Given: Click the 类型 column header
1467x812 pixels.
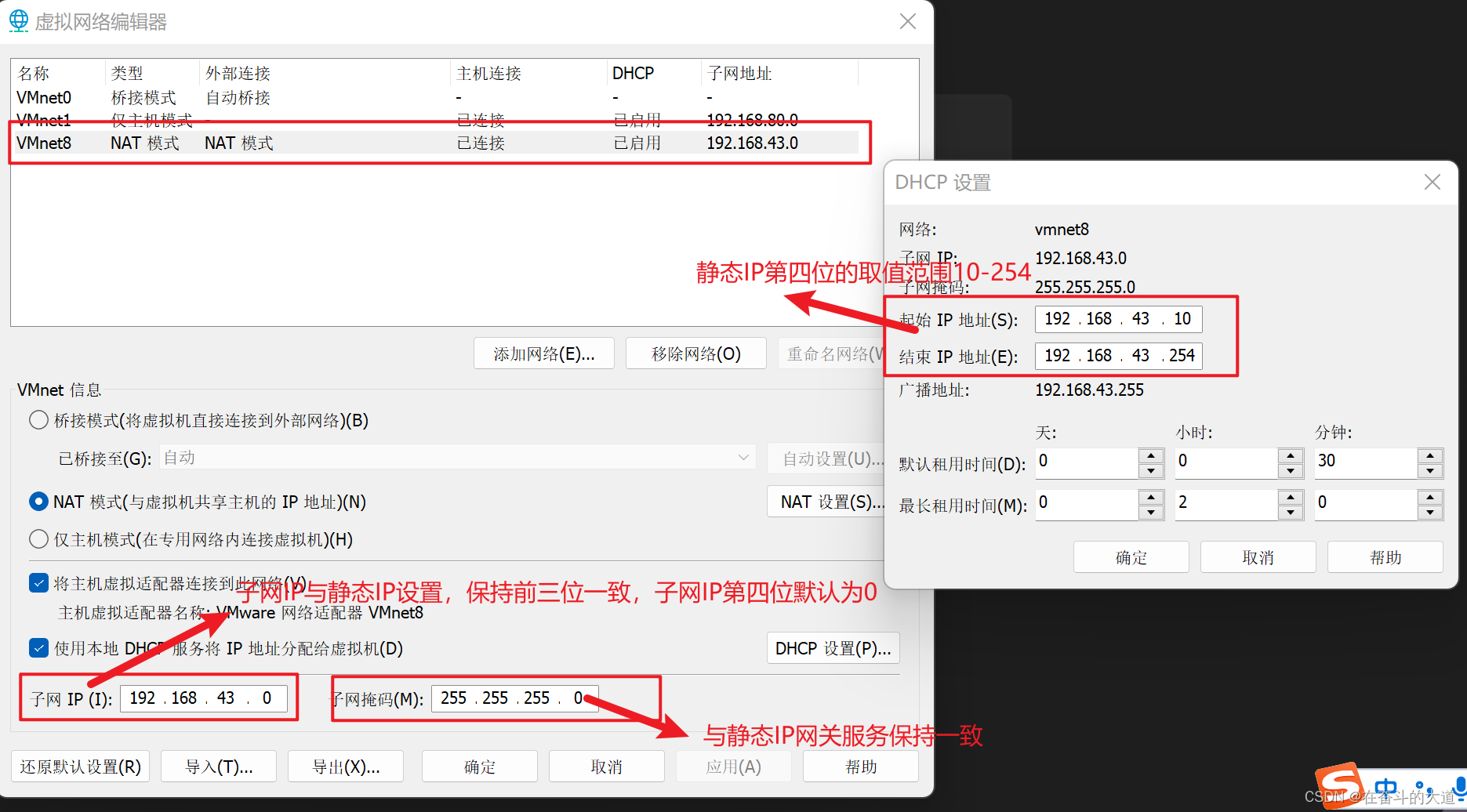Looking at the screenshot, I should pos(152,73).
